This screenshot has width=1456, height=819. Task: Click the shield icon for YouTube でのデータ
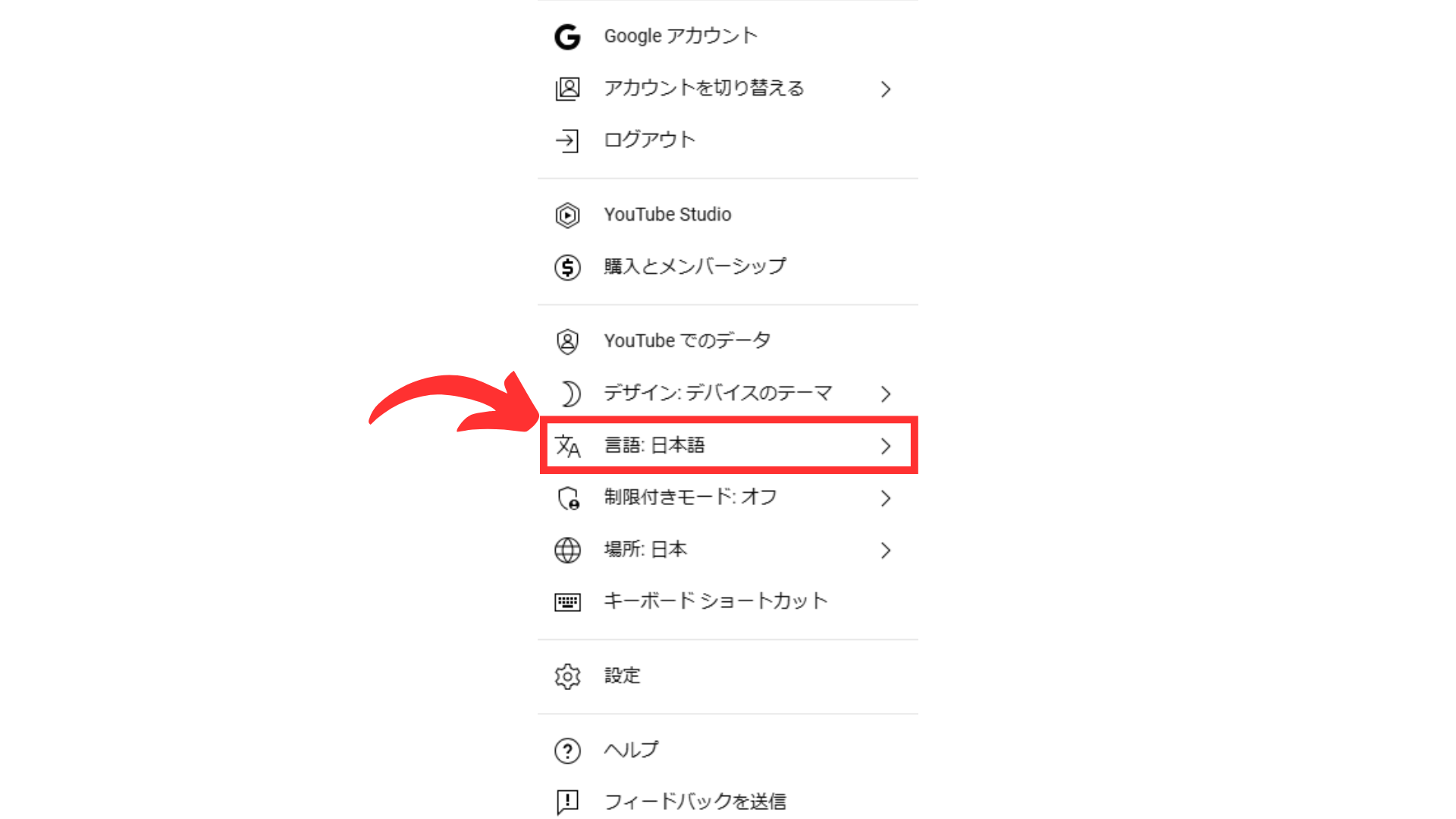[567, 341]
